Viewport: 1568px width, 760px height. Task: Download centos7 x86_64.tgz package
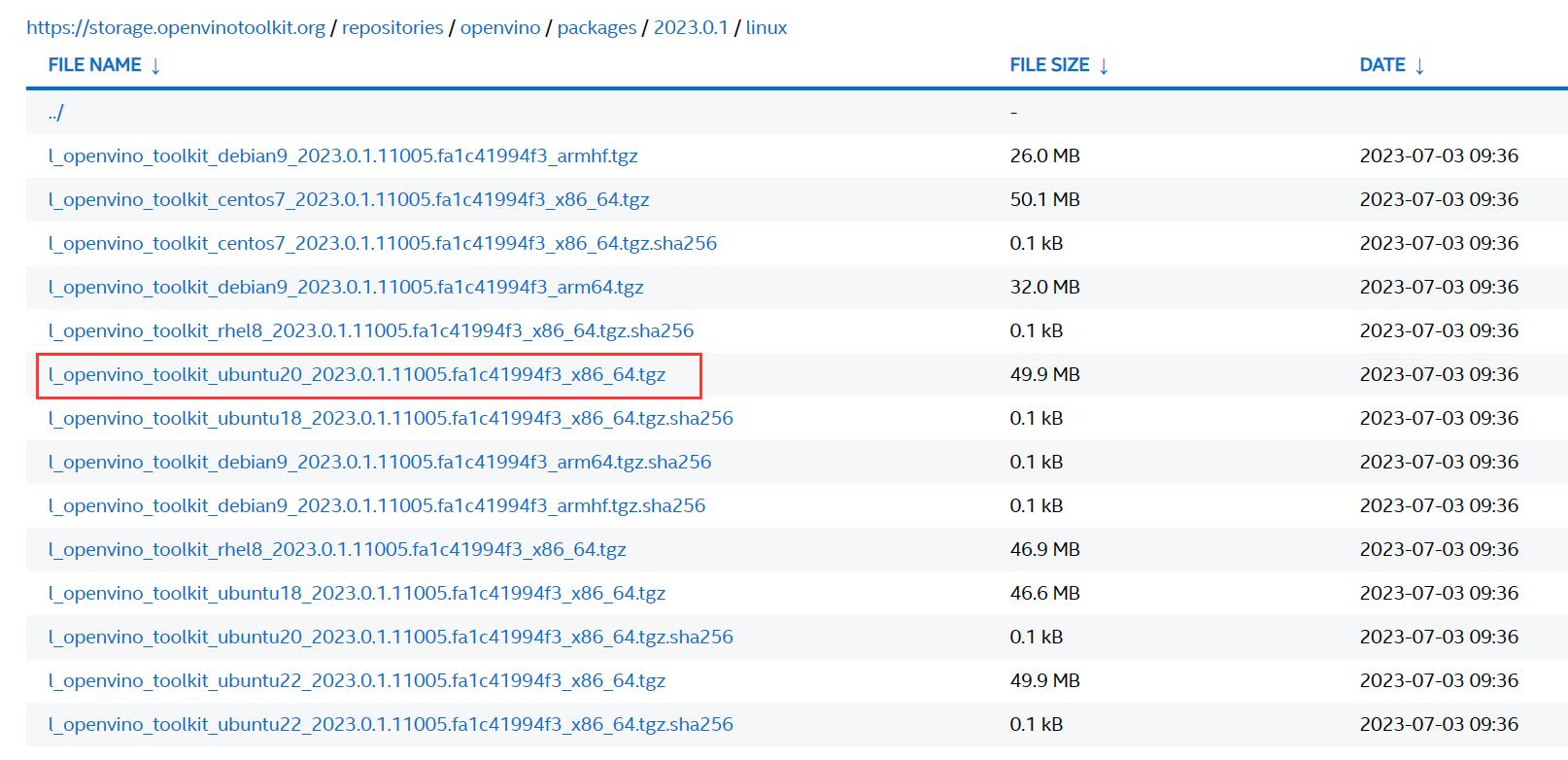pos(349,199)
